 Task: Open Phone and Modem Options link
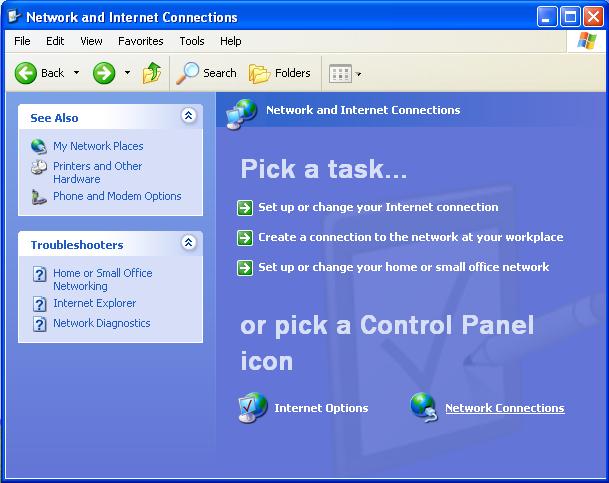click(117, 196)
